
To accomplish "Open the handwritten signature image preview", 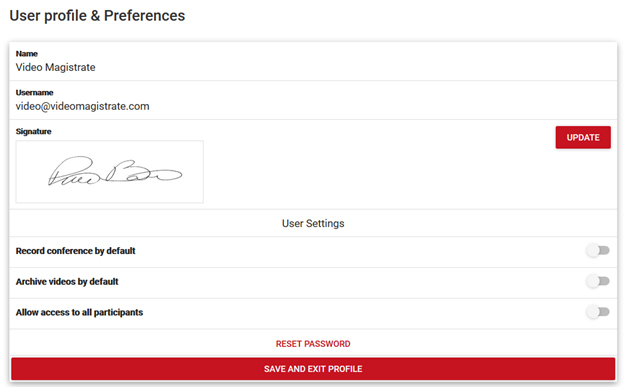I will [109, 172].
